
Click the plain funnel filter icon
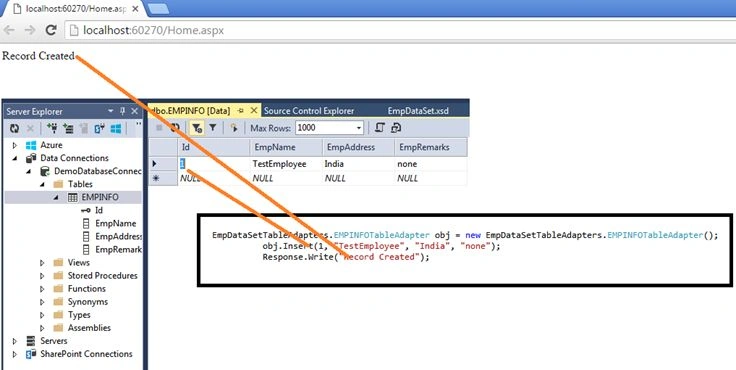coord(213,127)
